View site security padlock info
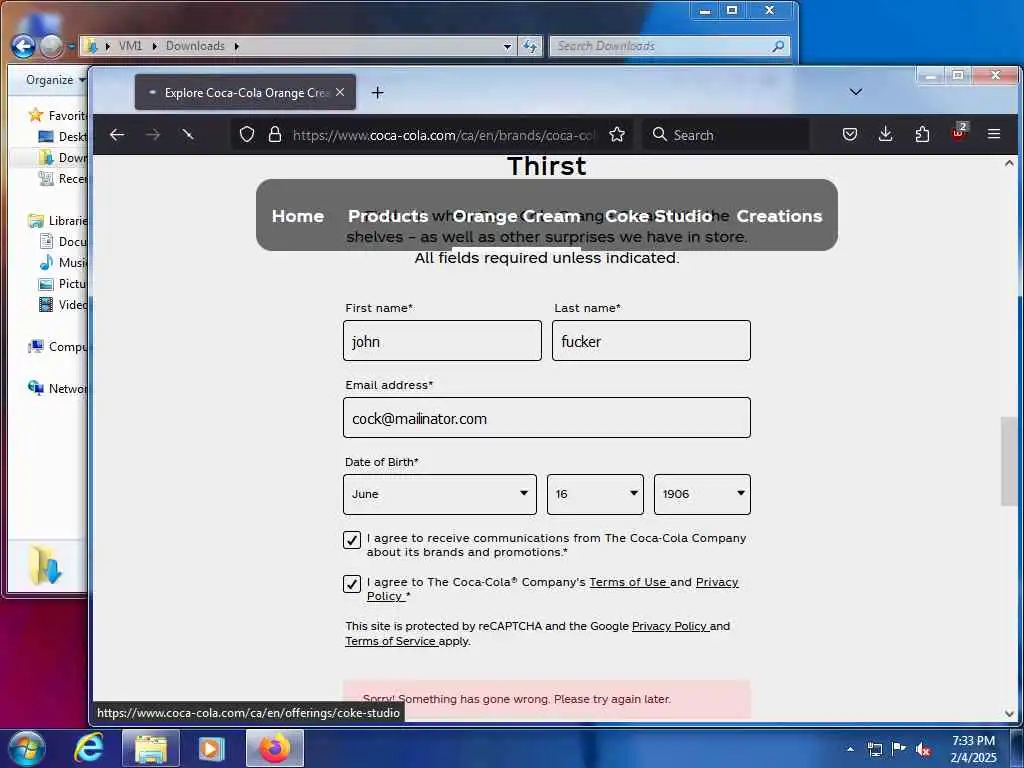This screenshot has height=768, width=1024. pos(275,135)
